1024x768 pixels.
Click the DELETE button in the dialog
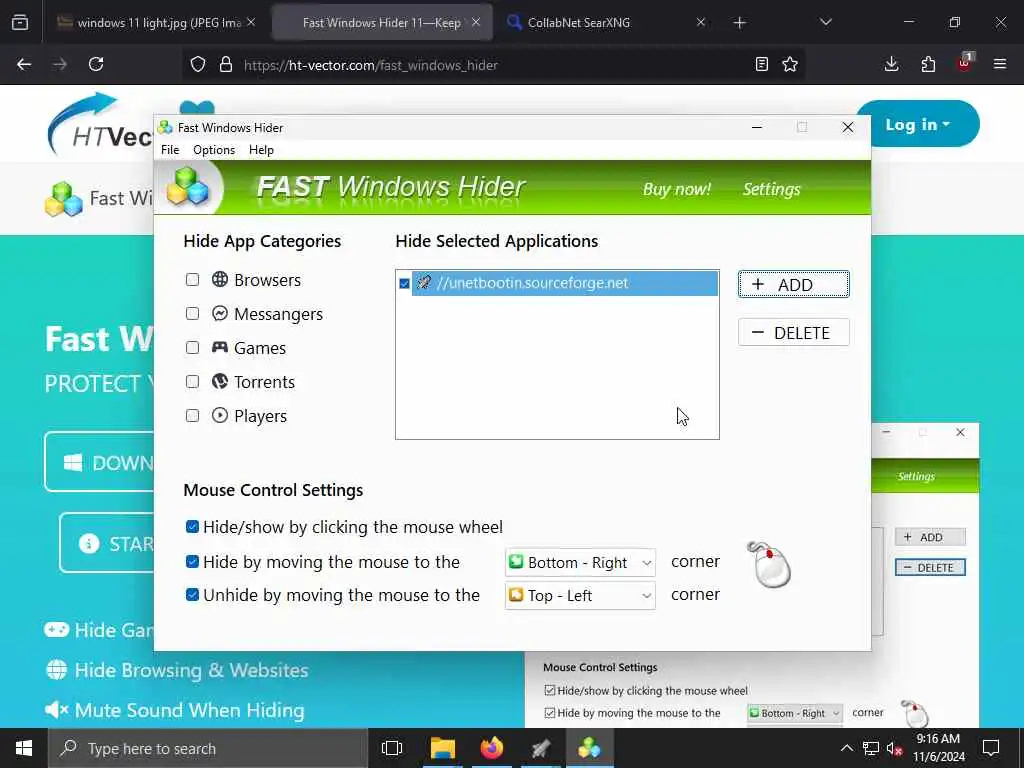click(x=793, y=332)
